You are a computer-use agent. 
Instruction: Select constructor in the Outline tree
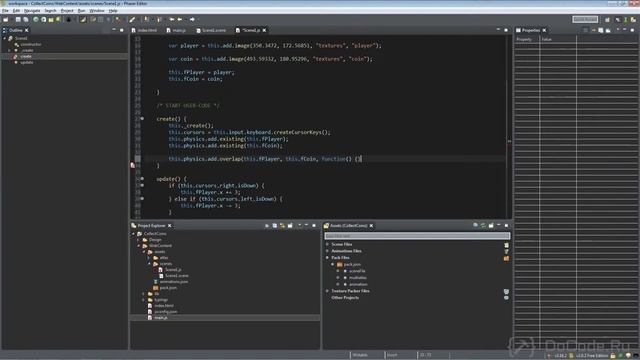[x=31, y=44]
